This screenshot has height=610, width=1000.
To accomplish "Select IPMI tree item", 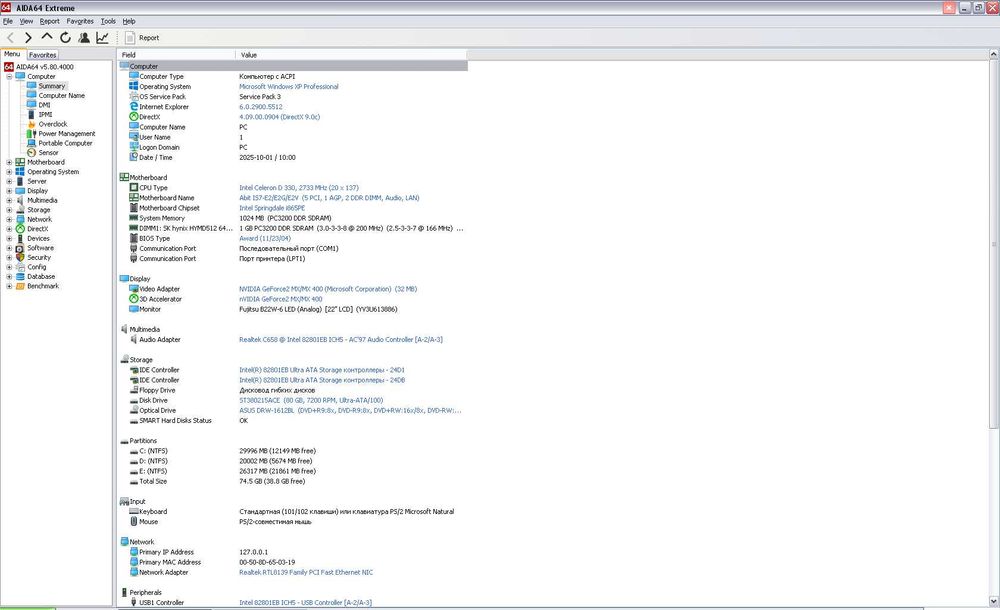I will [45, 114].
